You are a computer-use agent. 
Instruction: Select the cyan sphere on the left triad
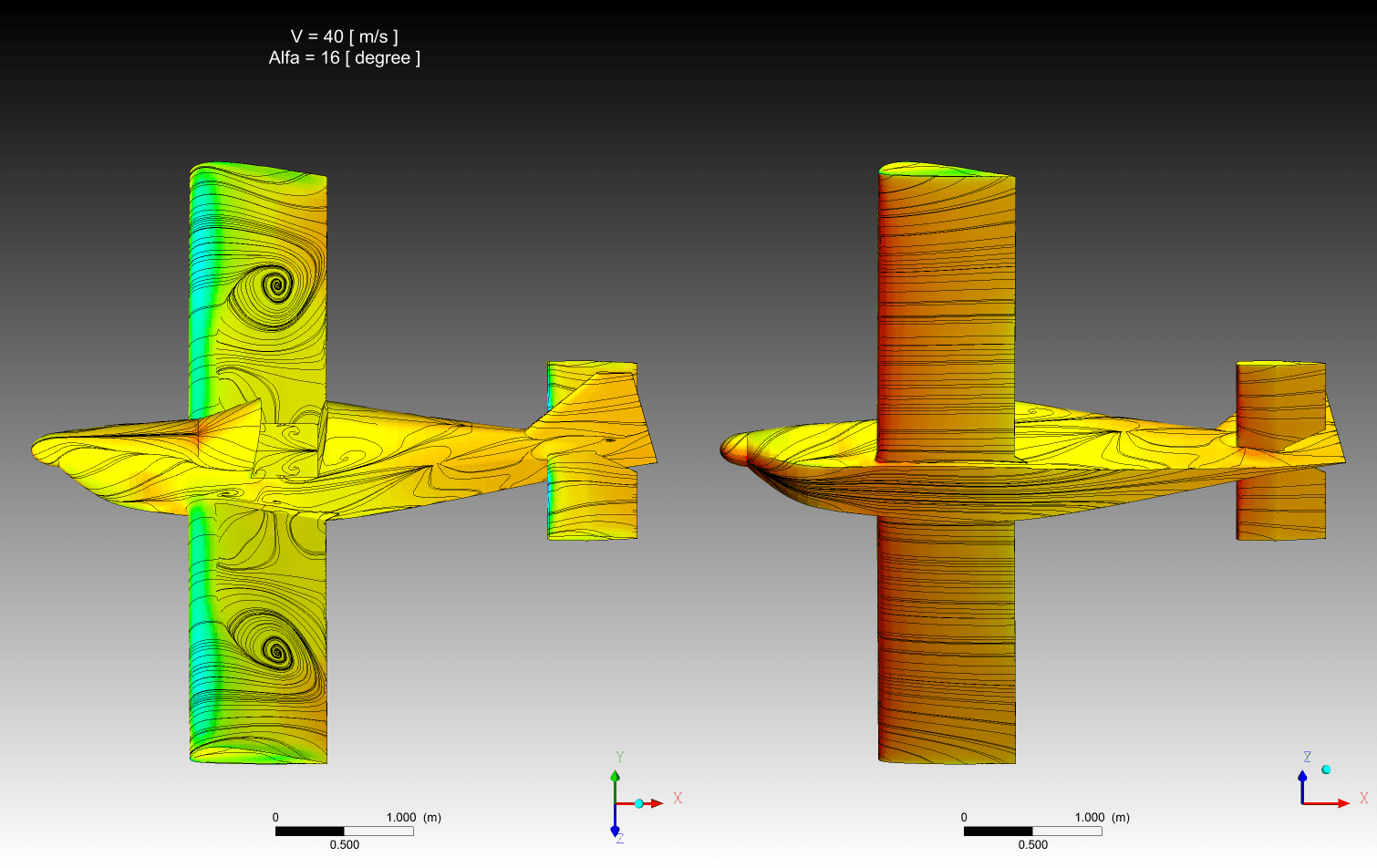[x=639, y=803]
